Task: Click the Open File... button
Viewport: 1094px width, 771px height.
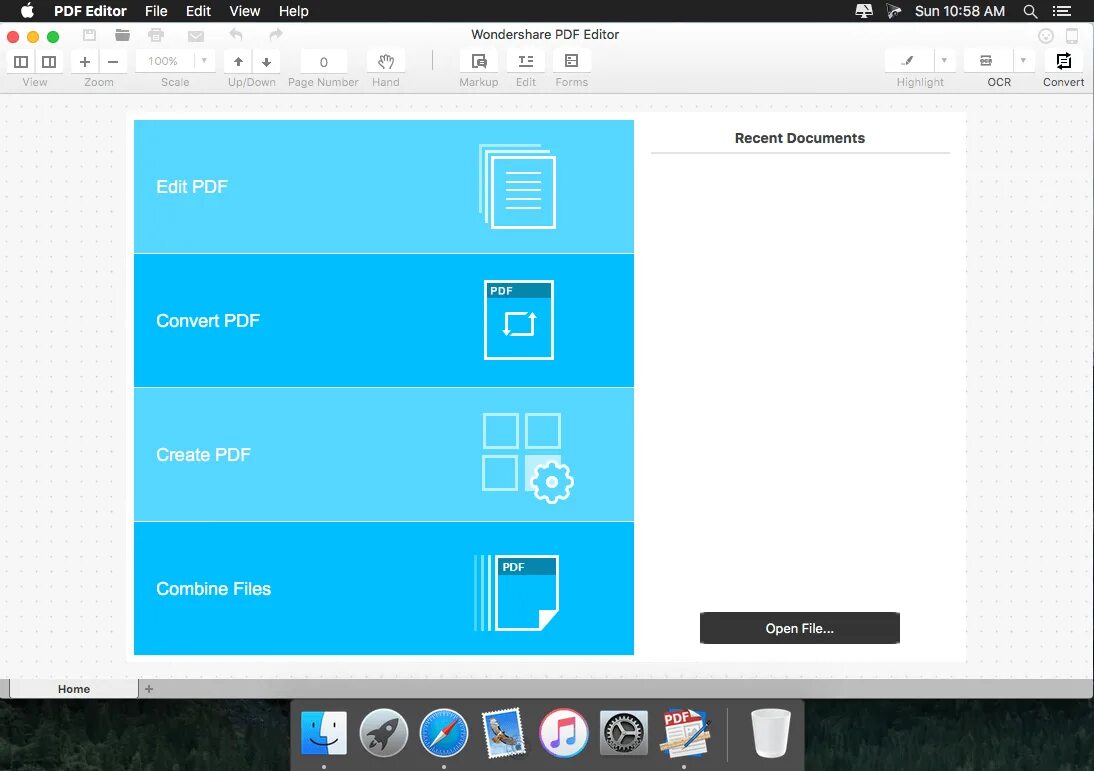Action: point(800,628)
